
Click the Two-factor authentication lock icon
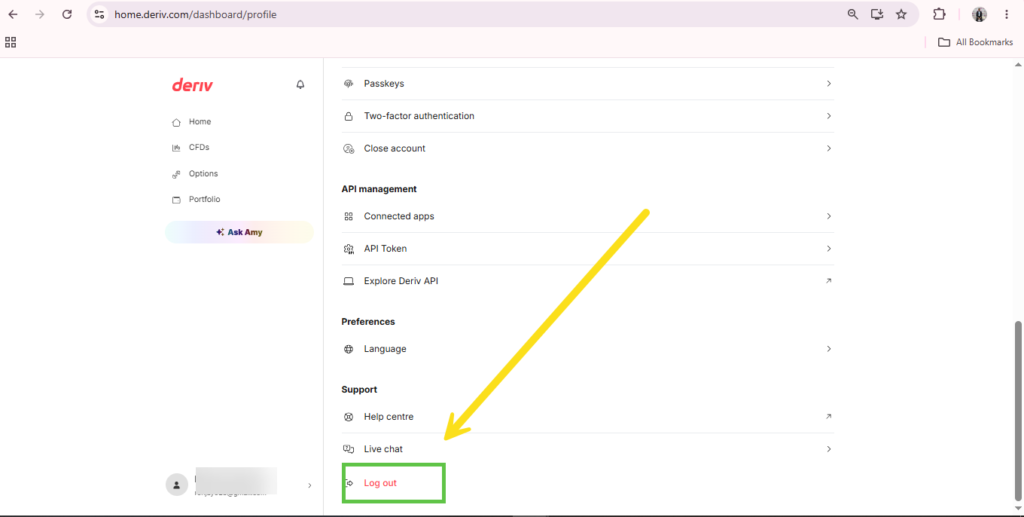click(349, 116)
